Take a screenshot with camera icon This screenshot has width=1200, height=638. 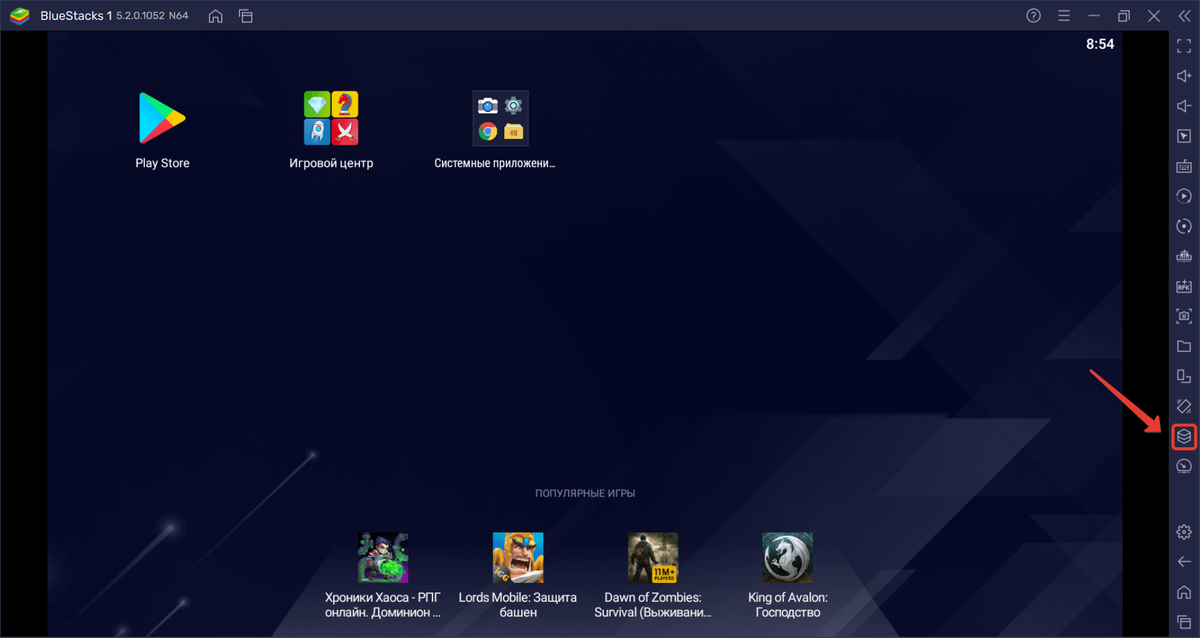point(1184,316)
